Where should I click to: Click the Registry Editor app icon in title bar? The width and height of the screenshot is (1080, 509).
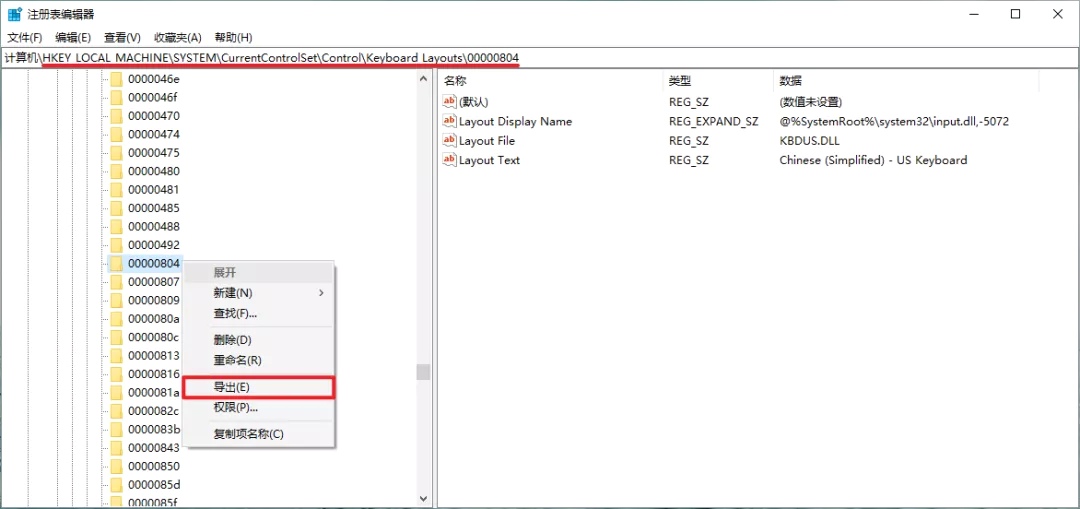pyautogui.click(x=14, y=14)
